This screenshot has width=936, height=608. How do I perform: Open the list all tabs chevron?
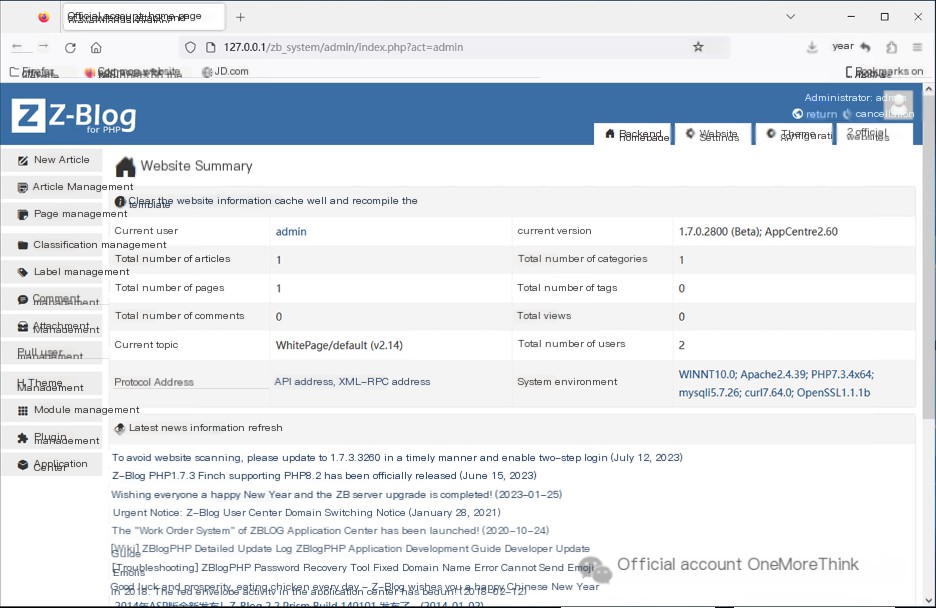tap(790, 17)
